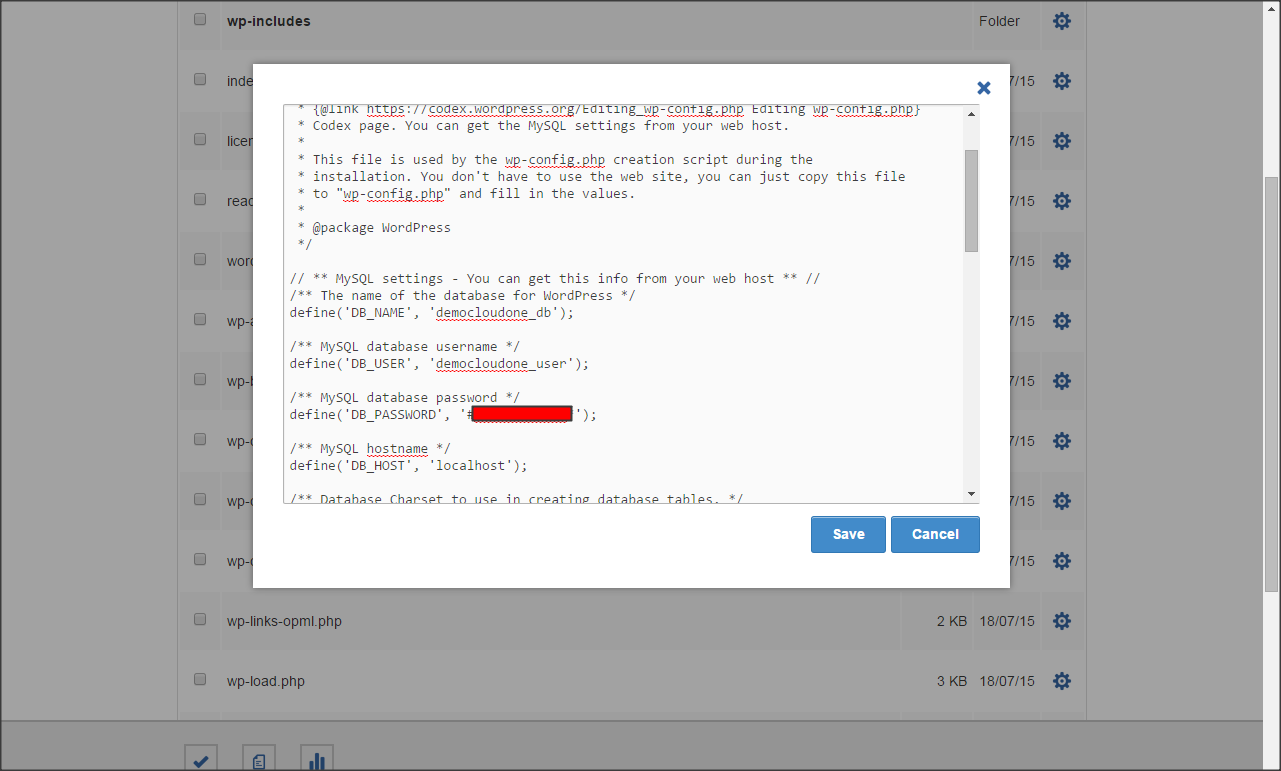Tick the checkbox for wp-includes folder
The width and height of the screenshot is (1281, 771).
(x=200, y=19)
